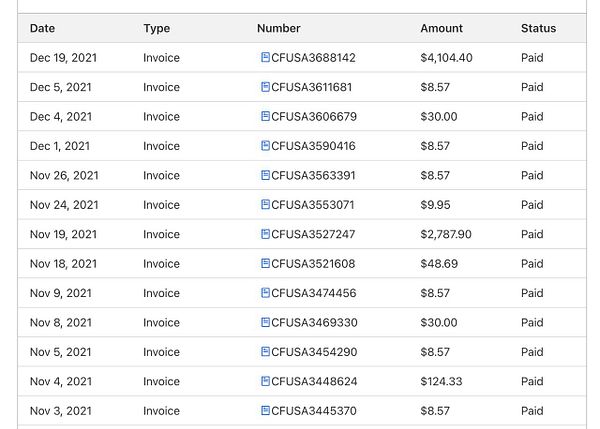This screenshot has width=600, height=429.
Task: Click the Number column header
Action: pos(279,28)
